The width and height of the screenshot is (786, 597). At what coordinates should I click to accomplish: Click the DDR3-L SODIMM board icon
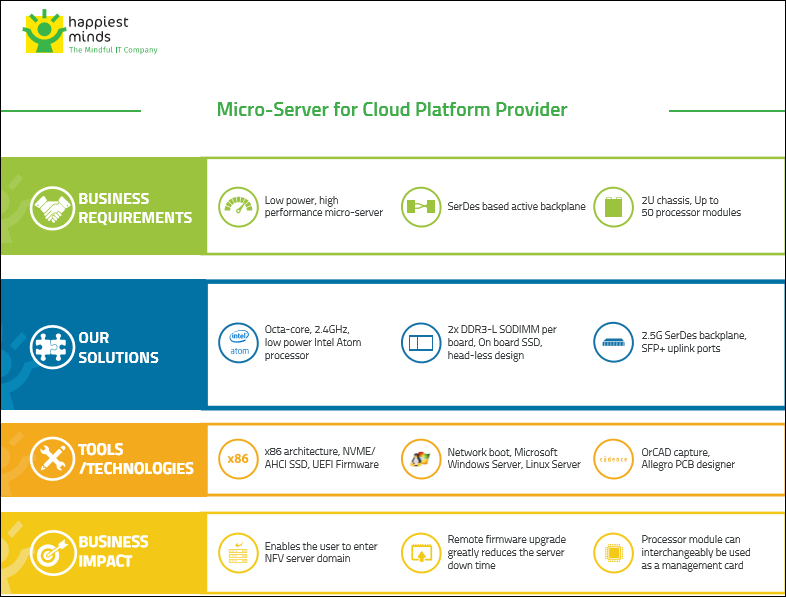[421, 342]
